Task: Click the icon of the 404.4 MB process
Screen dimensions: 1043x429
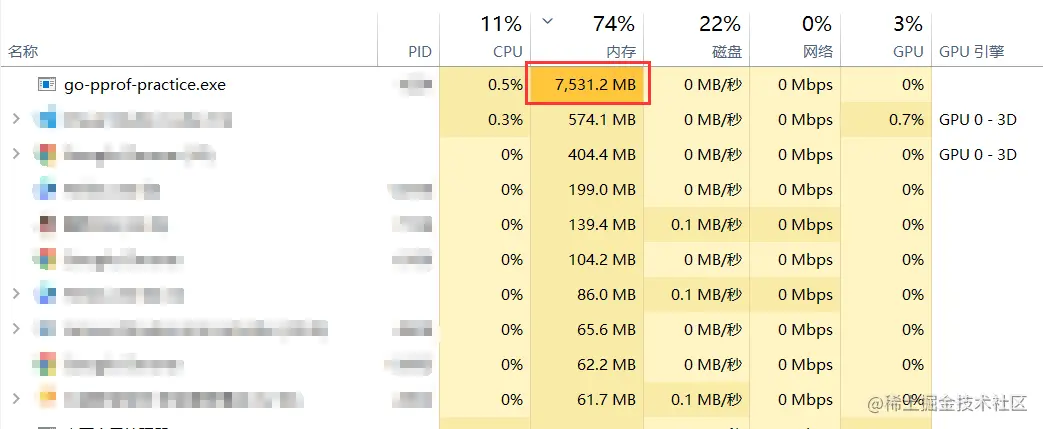Action: 46,155
